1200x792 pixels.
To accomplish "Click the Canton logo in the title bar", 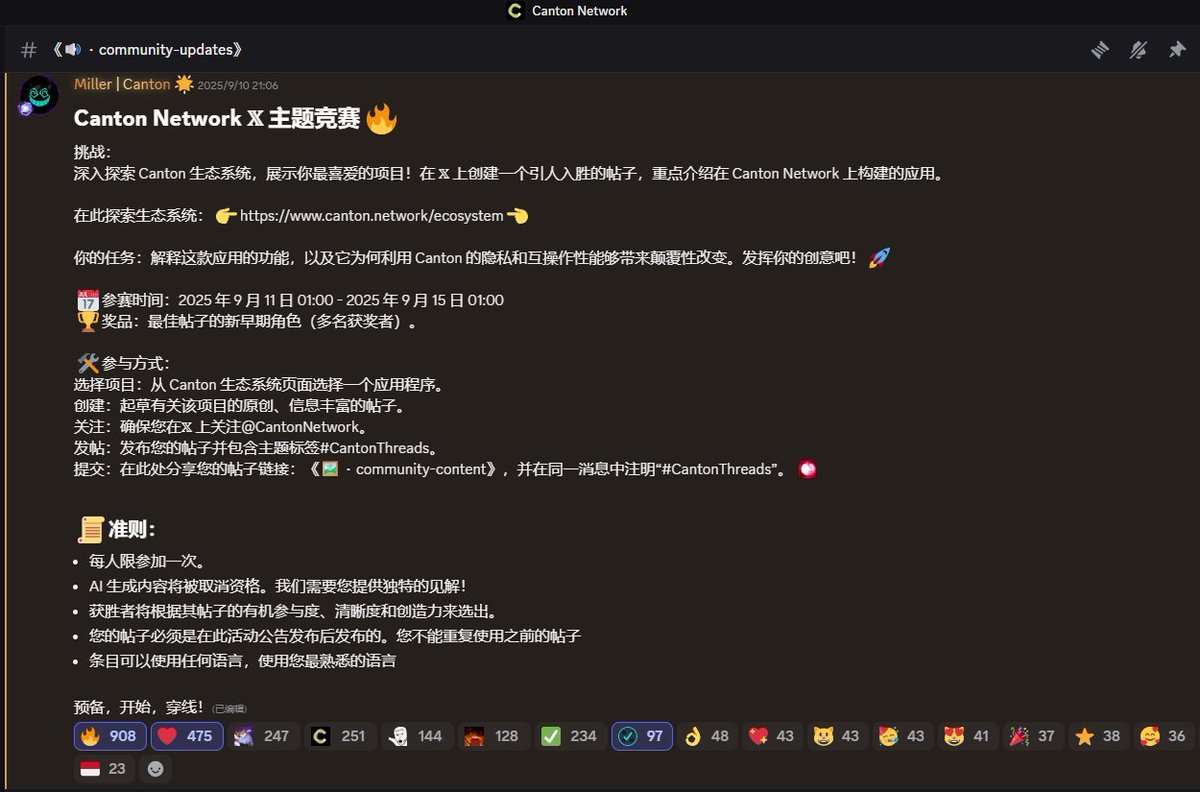I will coord(515,11).
